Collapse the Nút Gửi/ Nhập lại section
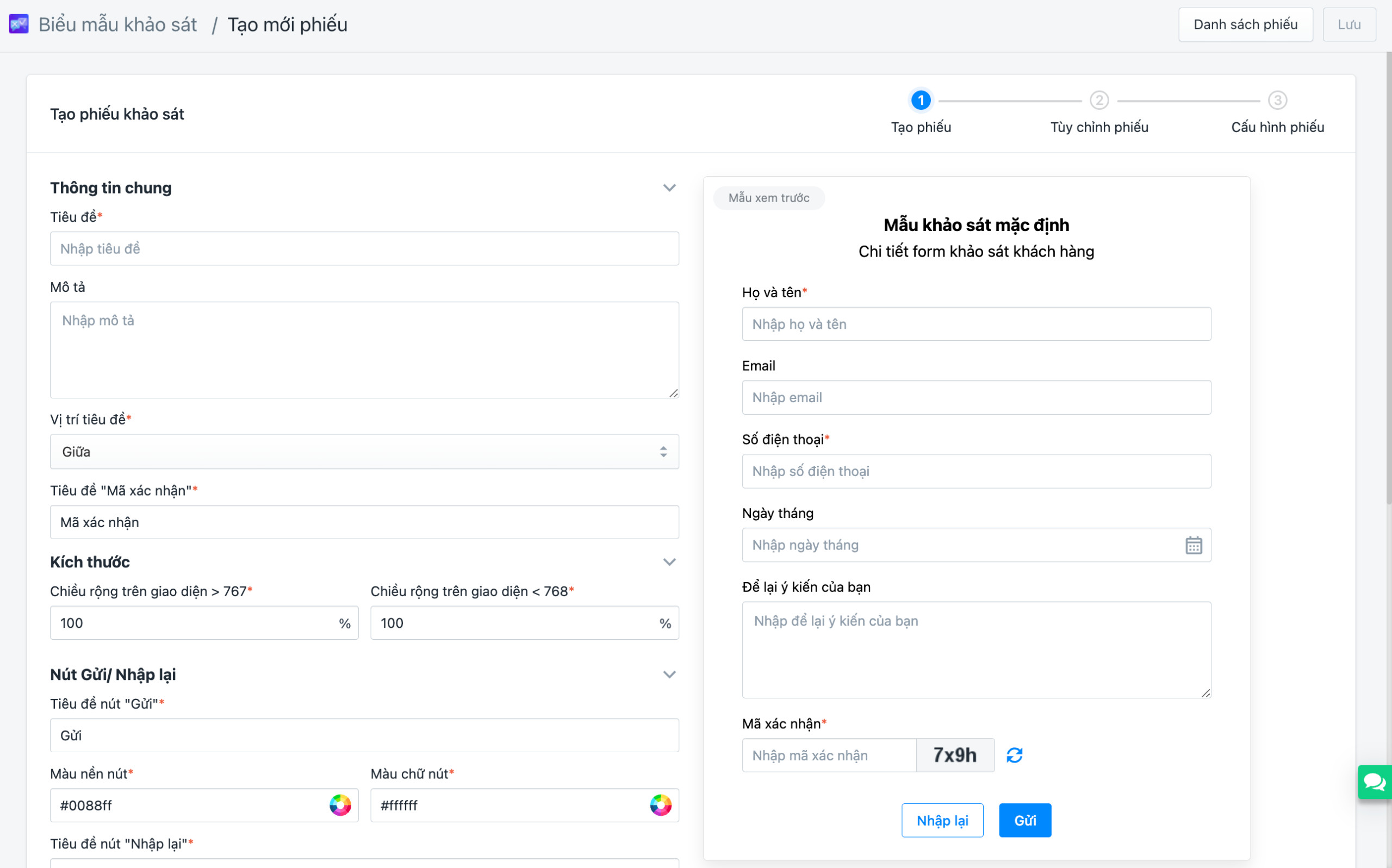 coord(669,674)
